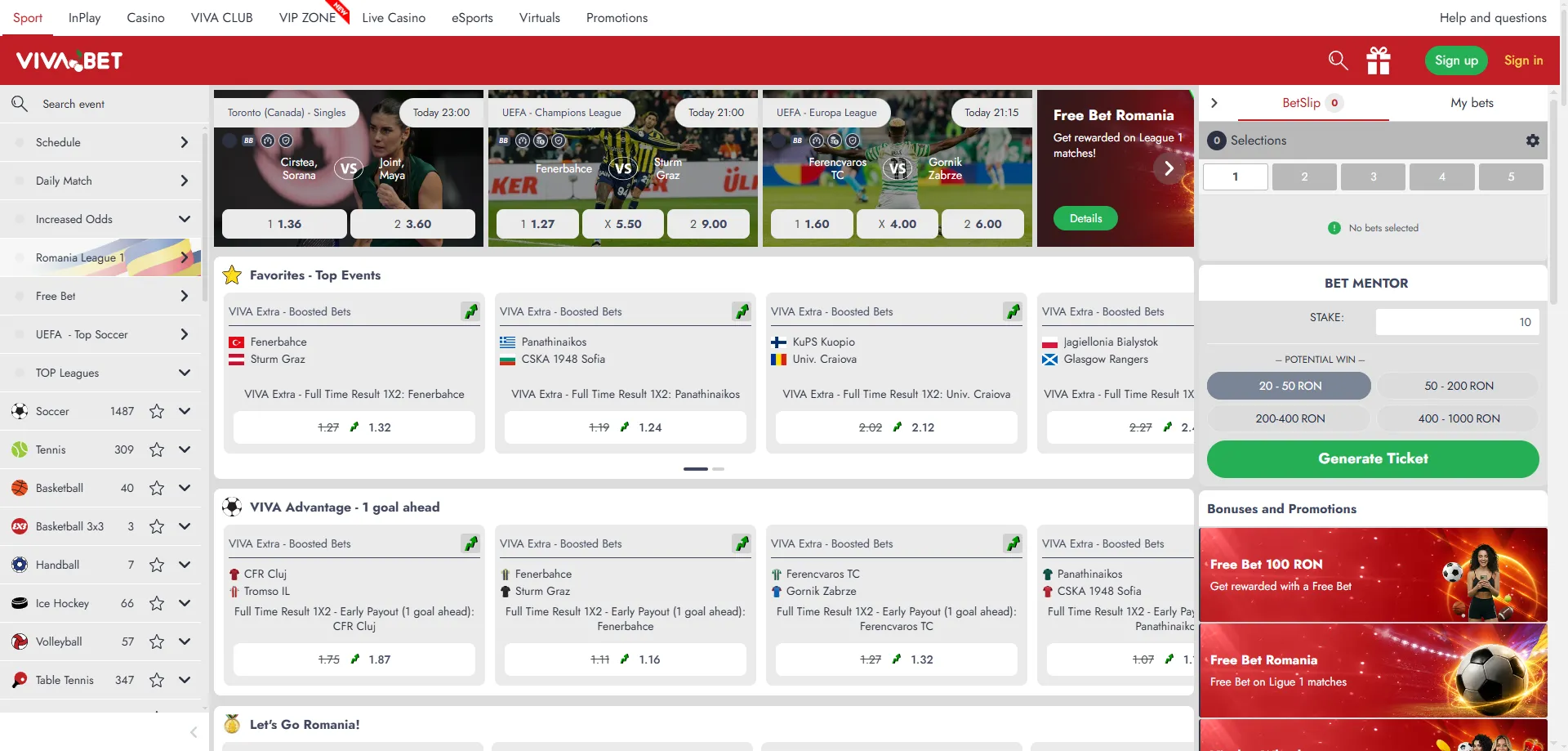The height and width of the screenshot is (751, 1568).
Task: Click the Ice Hockey puck icon
Action: [20, 603]
